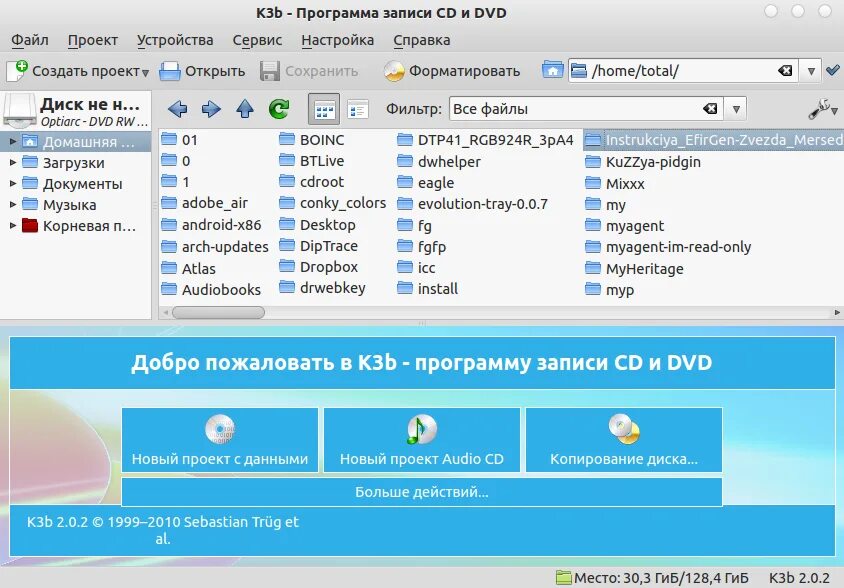The image size is (844, 588).
Task: Select the myagent-im-read-only folder
Action: tap(668, 247)
